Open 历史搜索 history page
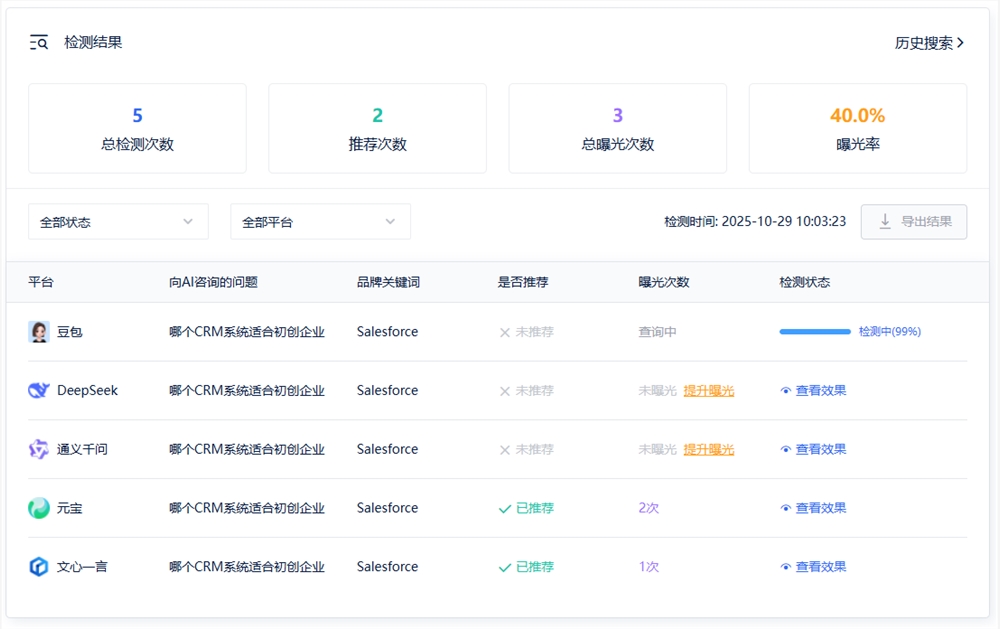The width and height of the screenshot is (1000, 629). pyautogui.click(x=924, y=43)
